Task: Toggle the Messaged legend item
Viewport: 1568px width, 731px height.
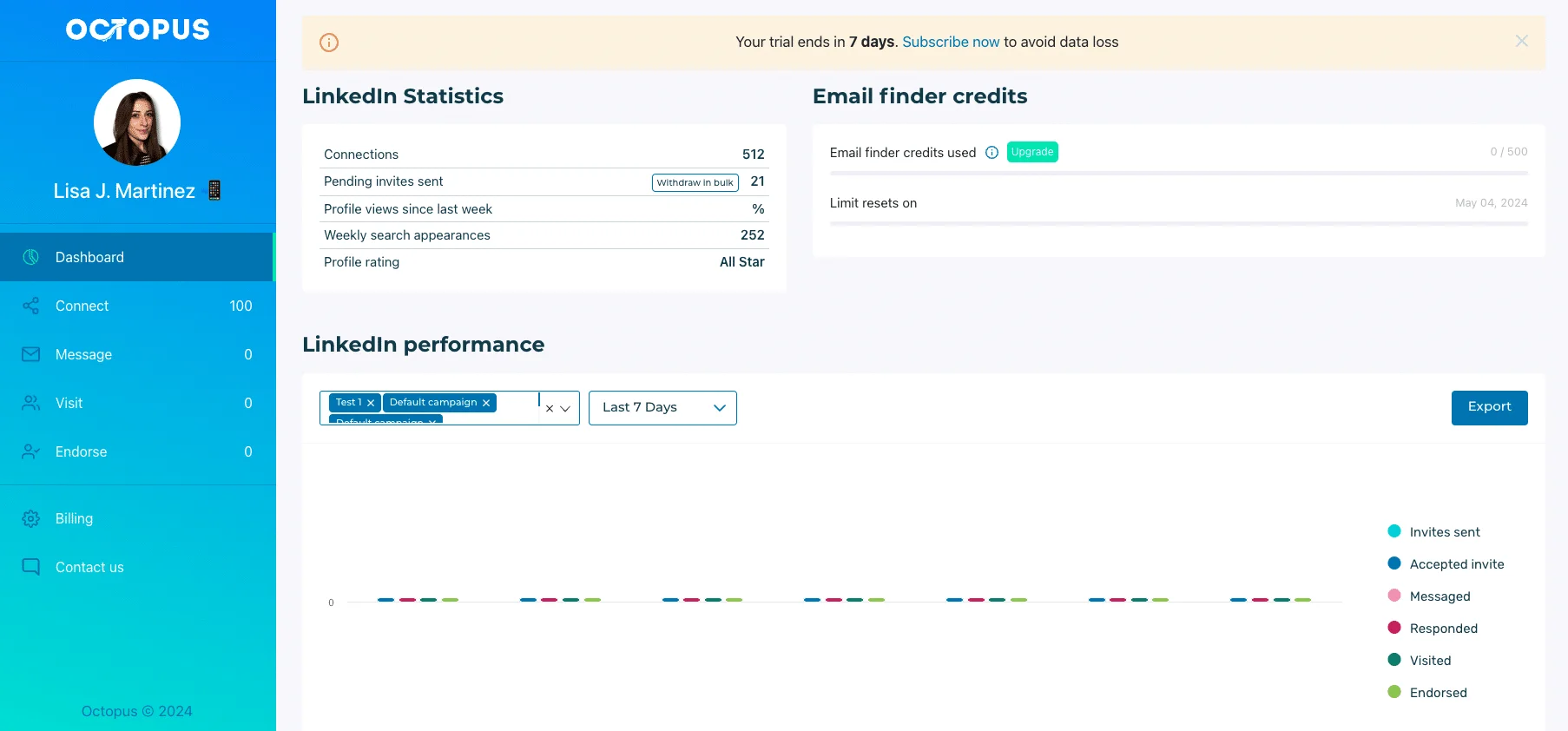Action: click(x=1429, y=596)
